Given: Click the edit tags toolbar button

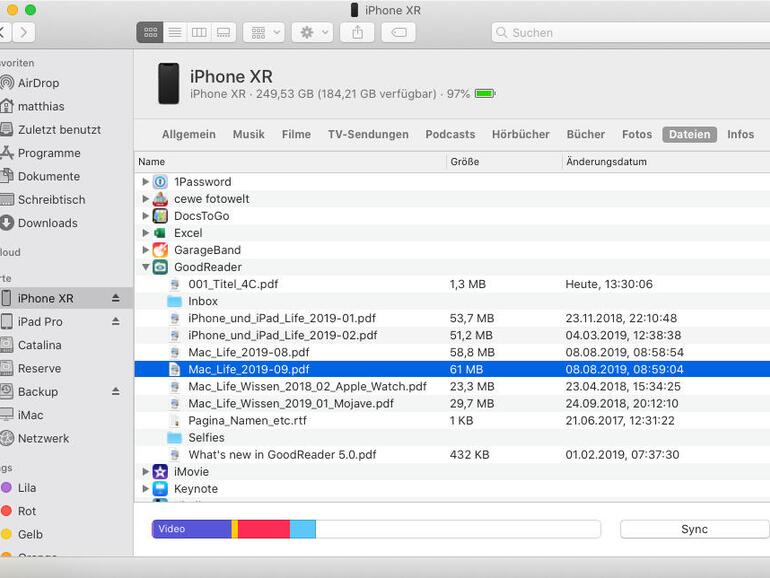Looking at the screenshot, I should click(x=398, y=33).
